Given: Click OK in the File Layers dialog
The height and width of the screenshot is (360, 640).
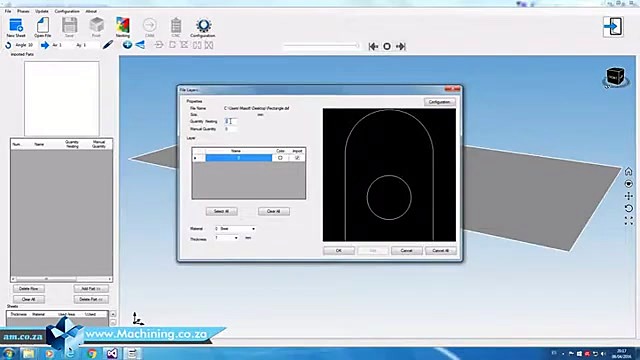Looking at the screenshot, I should pyautogui.click(x=339, y=251).
